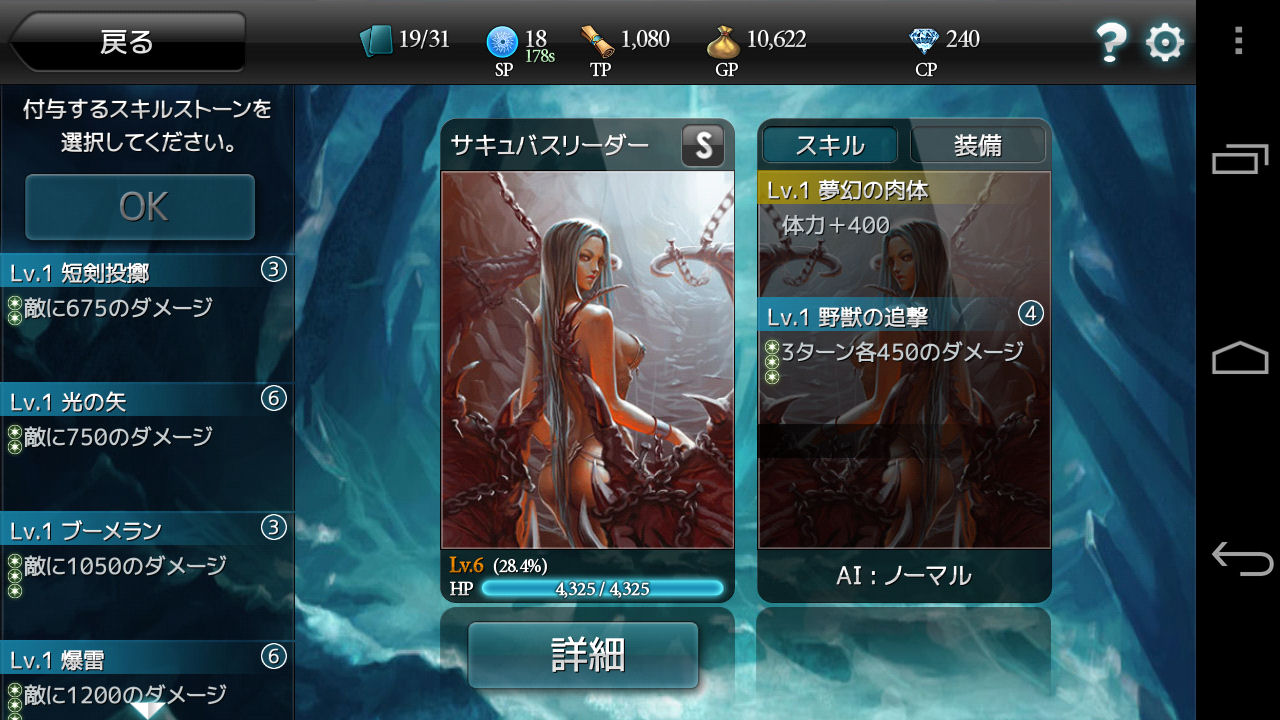
Task: Open settings gear icon
Action: tap(1165, 43)
